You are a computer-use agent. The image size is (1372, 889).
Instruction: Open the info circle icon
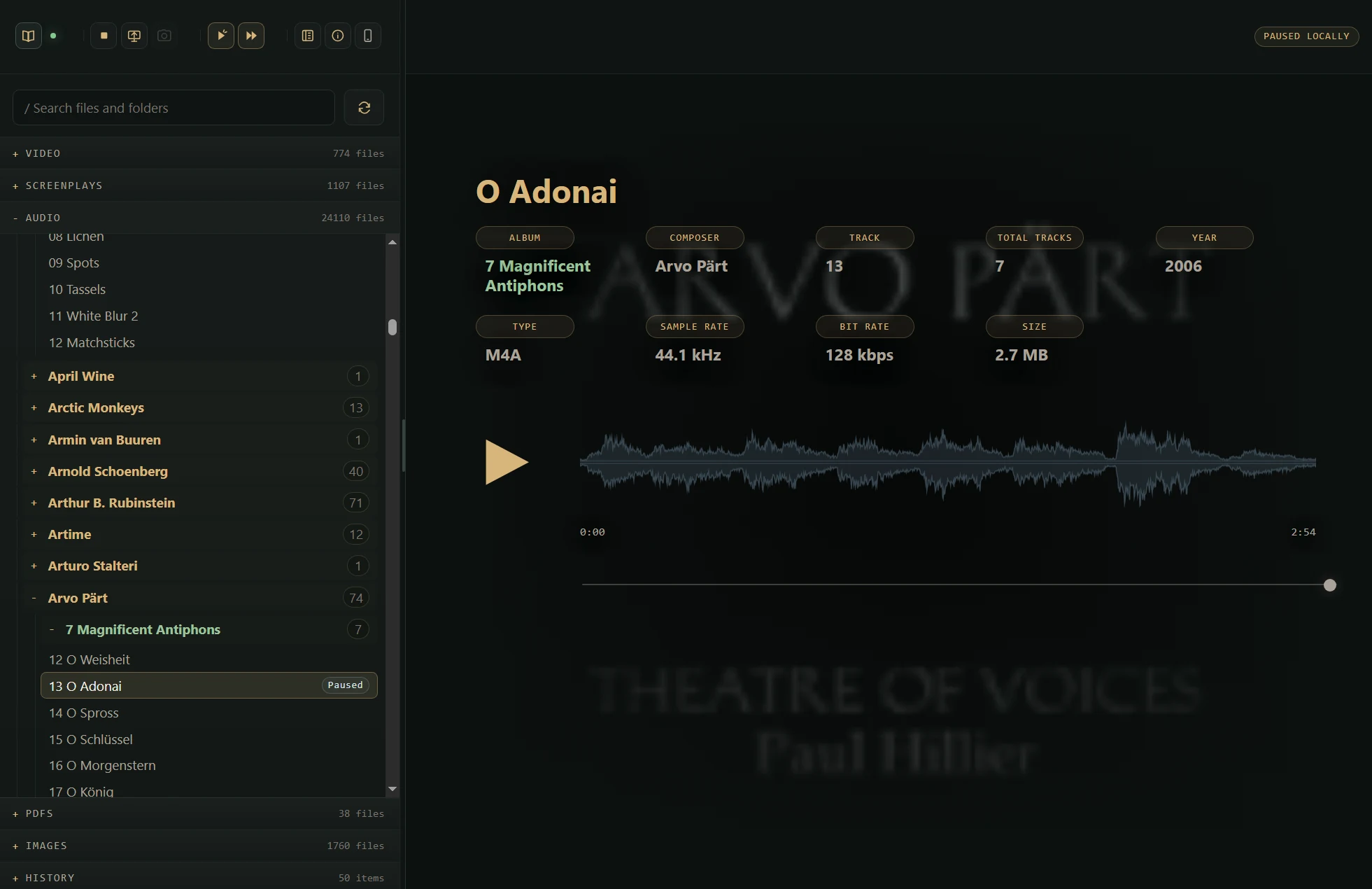coord(338,36)
